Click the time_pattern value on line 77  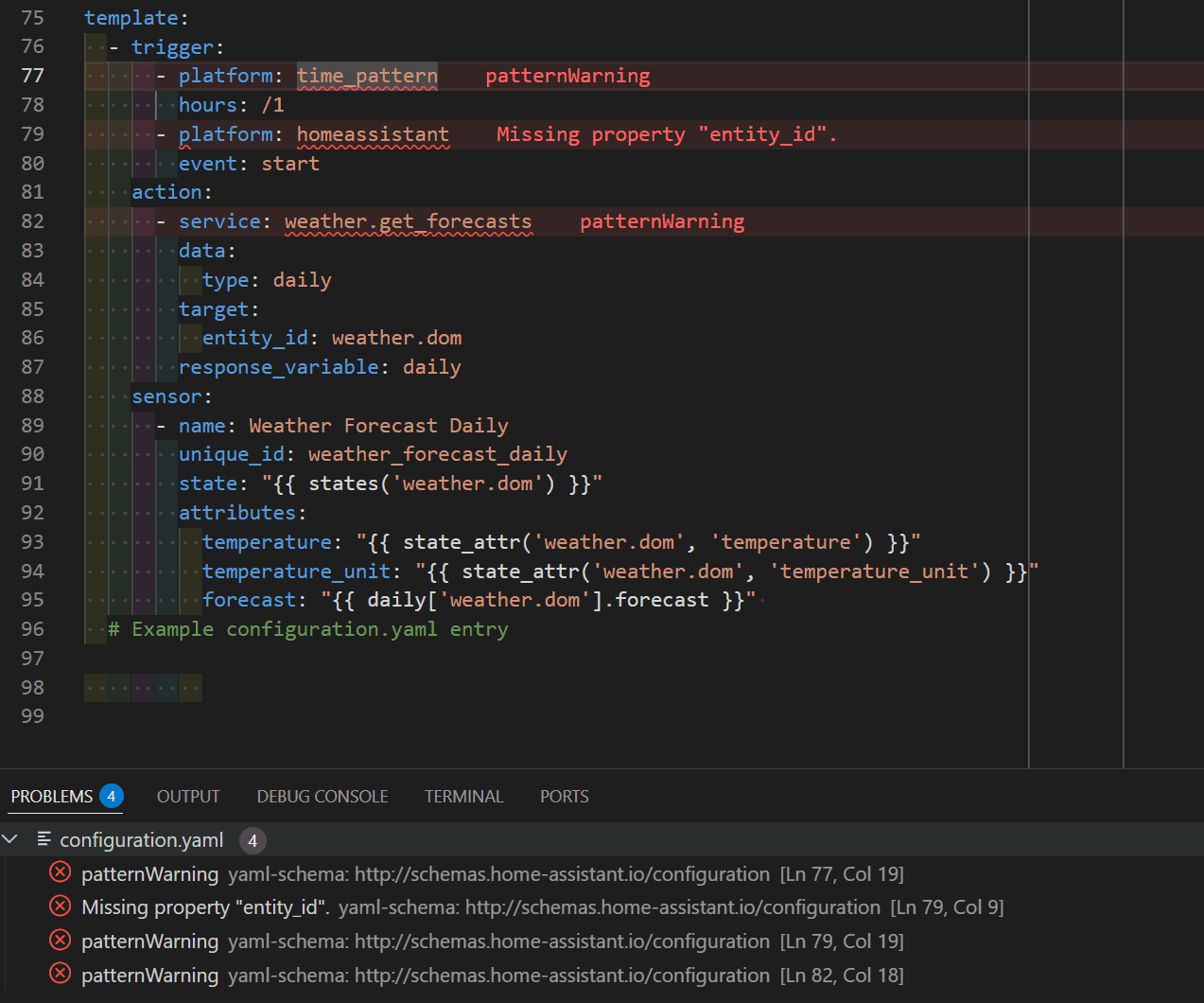pos(367,76)
